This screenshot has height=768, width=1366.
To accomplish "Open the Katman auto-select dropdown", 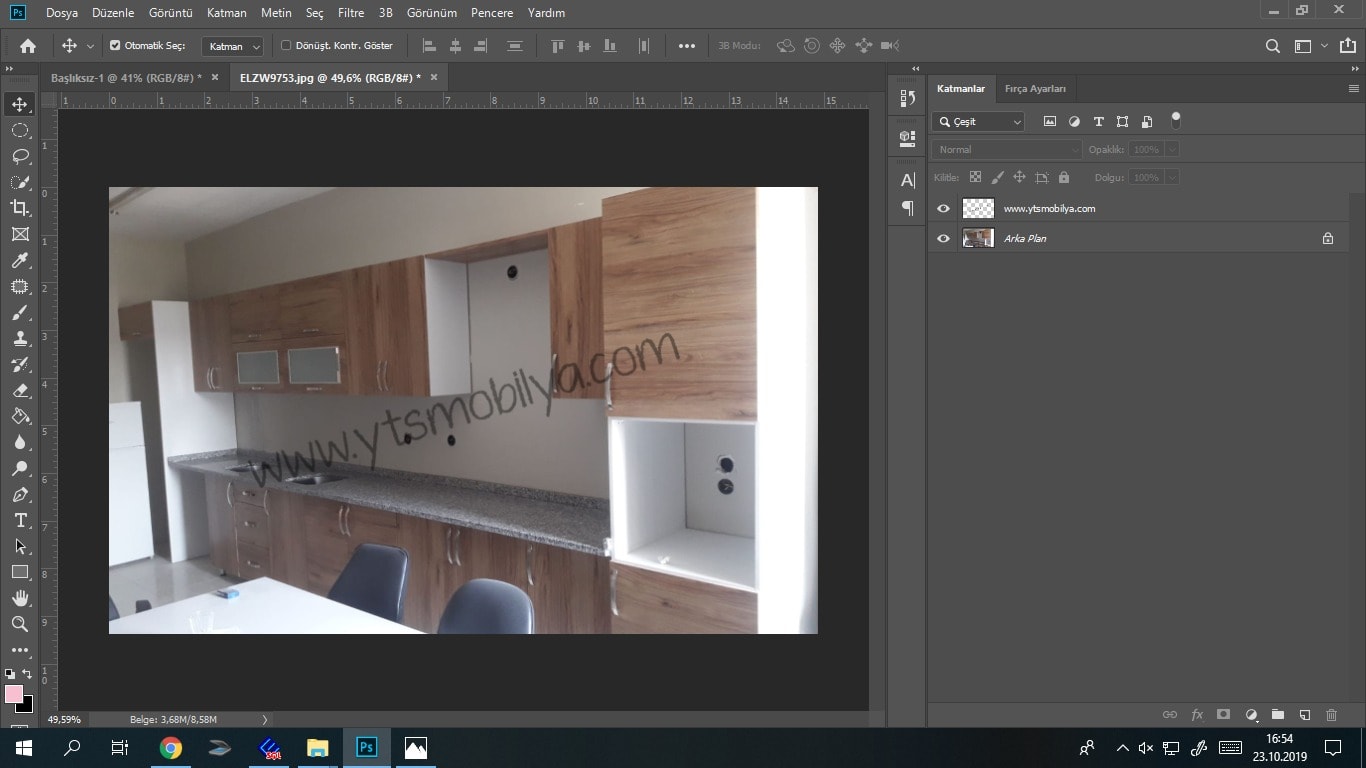I will pyautogui.click(x=233, y=46).
